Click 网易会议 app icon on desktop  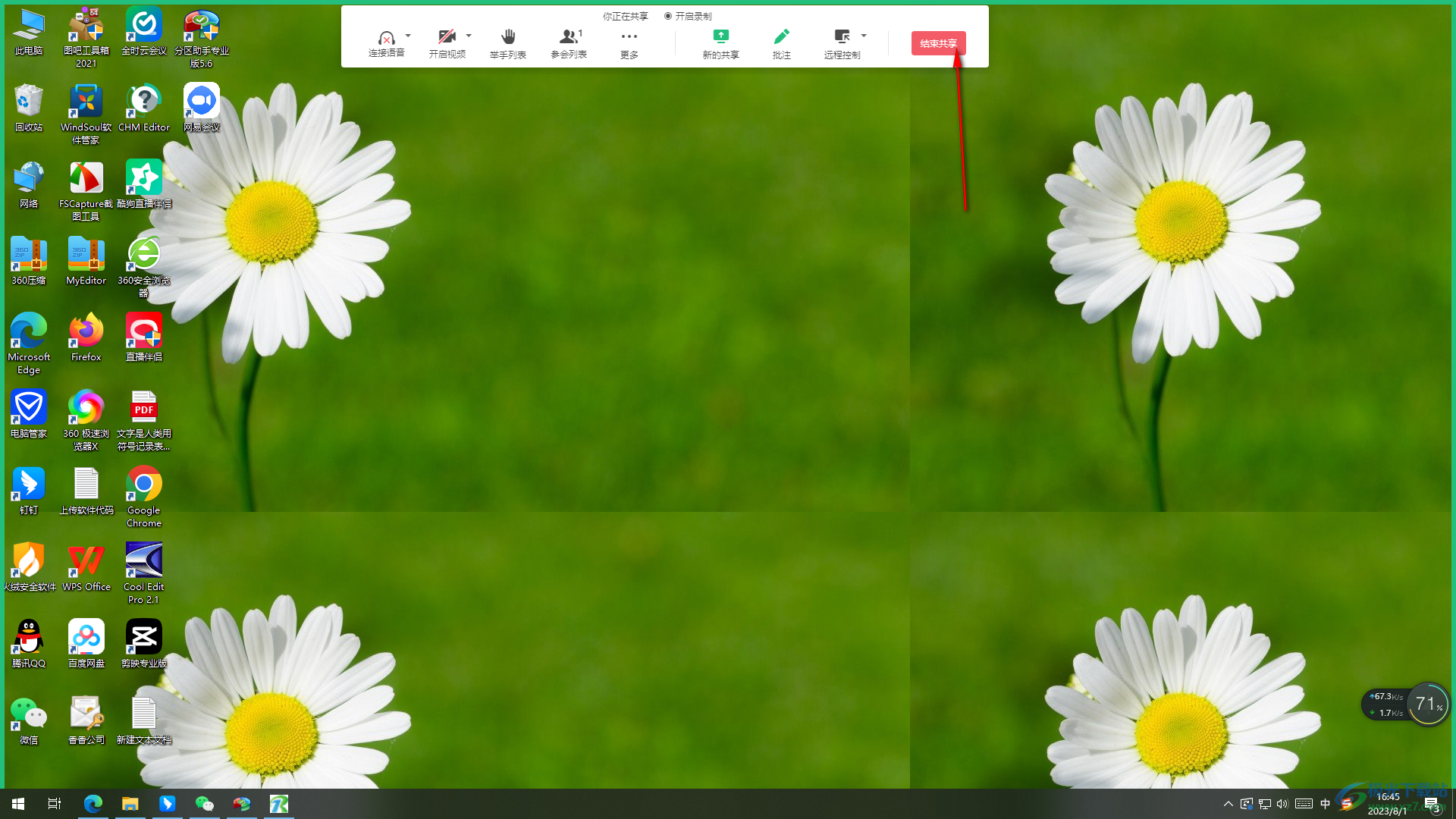tap(200, 107)
